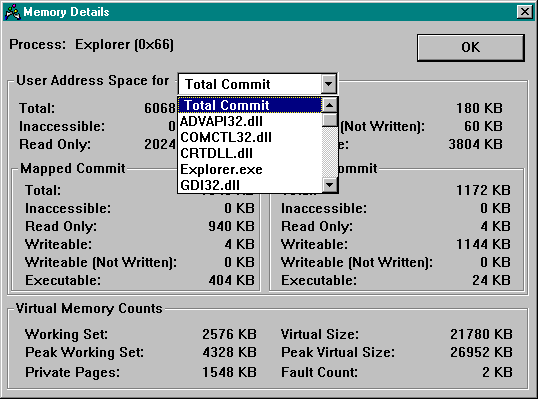Click the Process: Explorer (0x66) label
Screen dimensions: 538x399
click(91, 45)
